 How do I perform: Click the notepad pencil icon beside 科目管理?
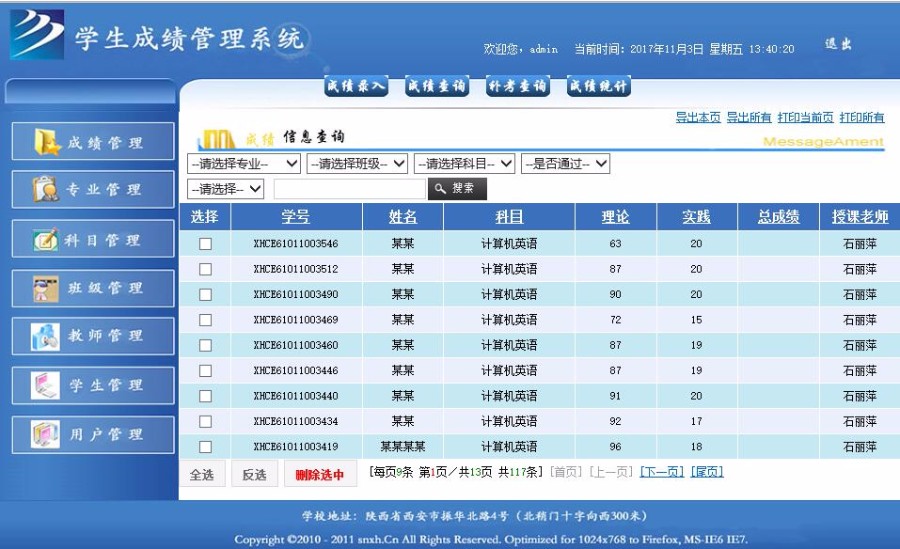(45, 239)
